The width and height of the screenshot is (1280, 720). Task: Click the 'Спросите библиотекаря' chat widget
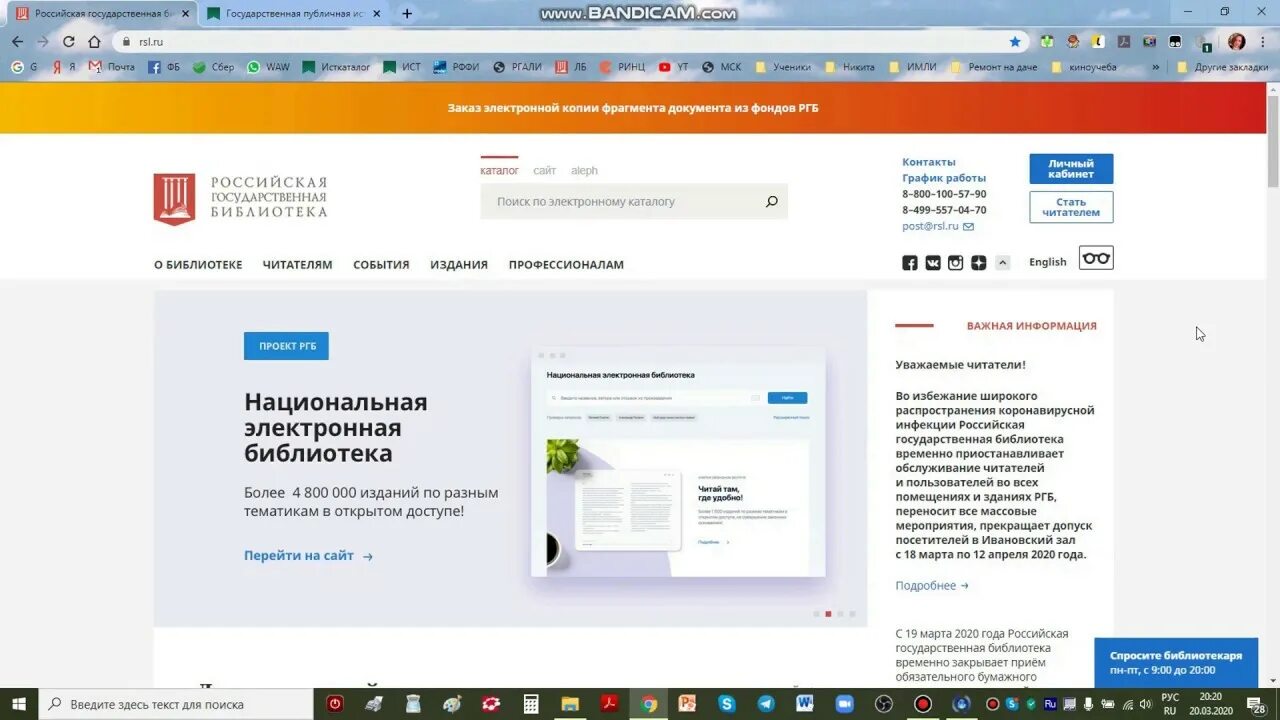click(1176, 663)
